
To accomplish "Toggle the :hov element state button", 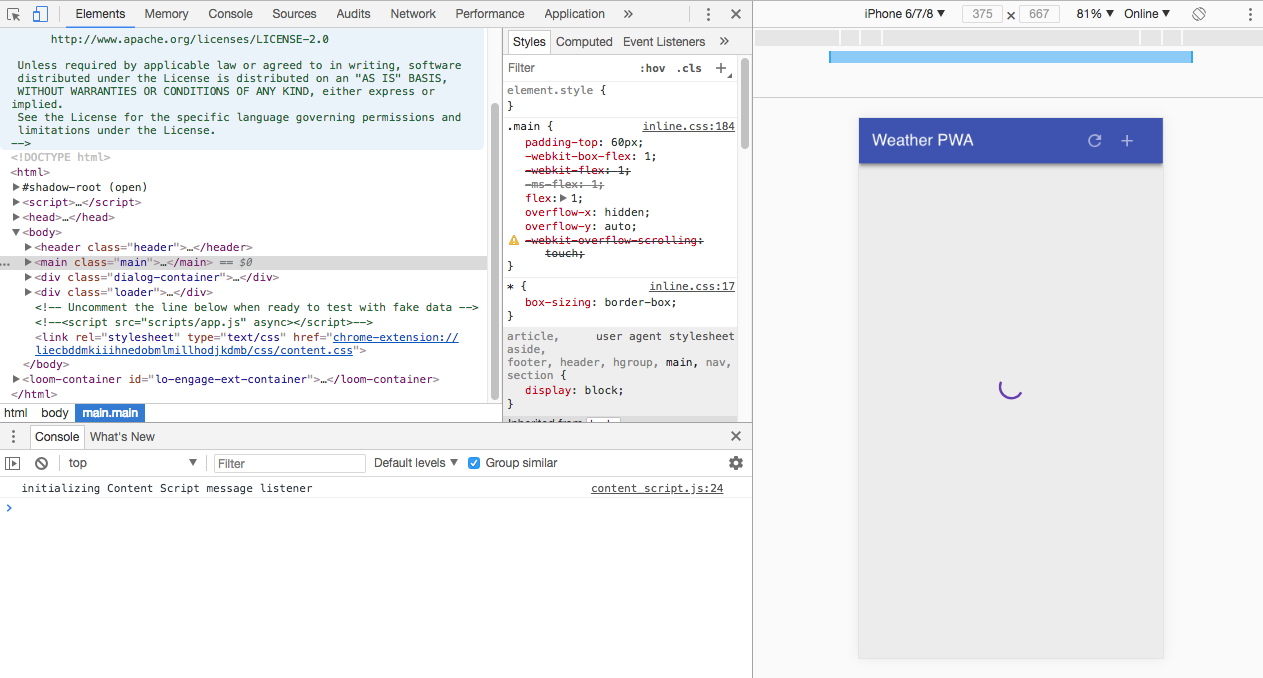I will pyautogui.click(x=652, y=68).
